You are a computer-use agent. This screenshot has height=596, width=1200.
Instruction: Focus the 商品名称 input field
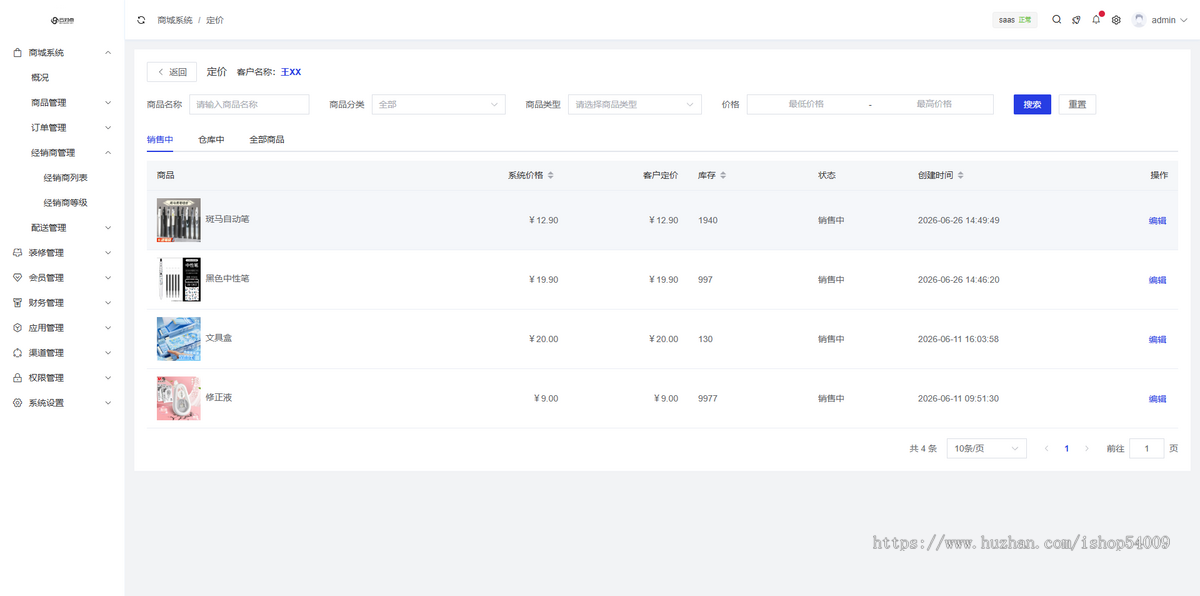pyautogui.click(x=249, y=104)
